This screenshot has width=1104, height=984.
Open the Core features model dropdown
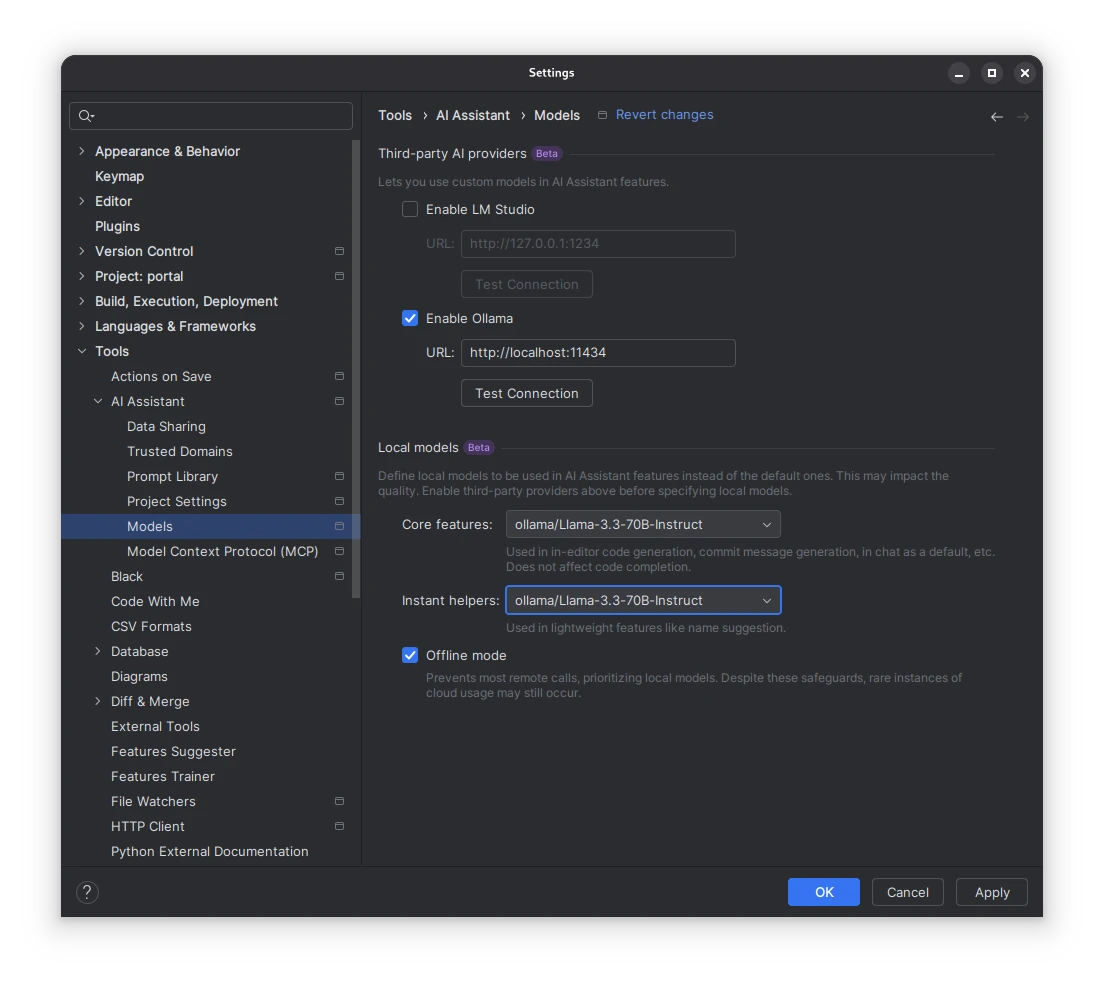click(642, 524)
